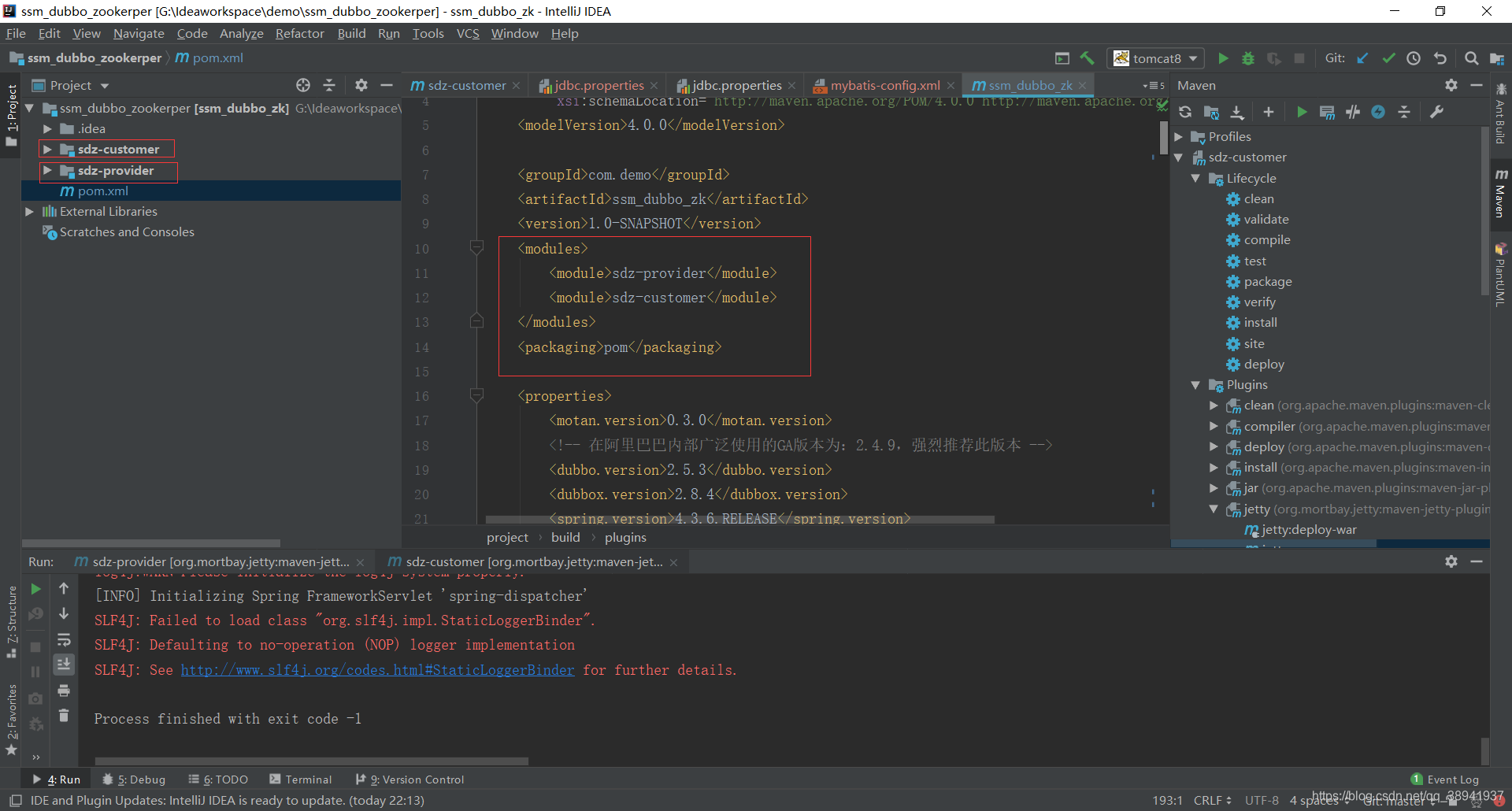
Task: Open Terminal tool window
Action: pyautogui.click(x=301, y=780)
